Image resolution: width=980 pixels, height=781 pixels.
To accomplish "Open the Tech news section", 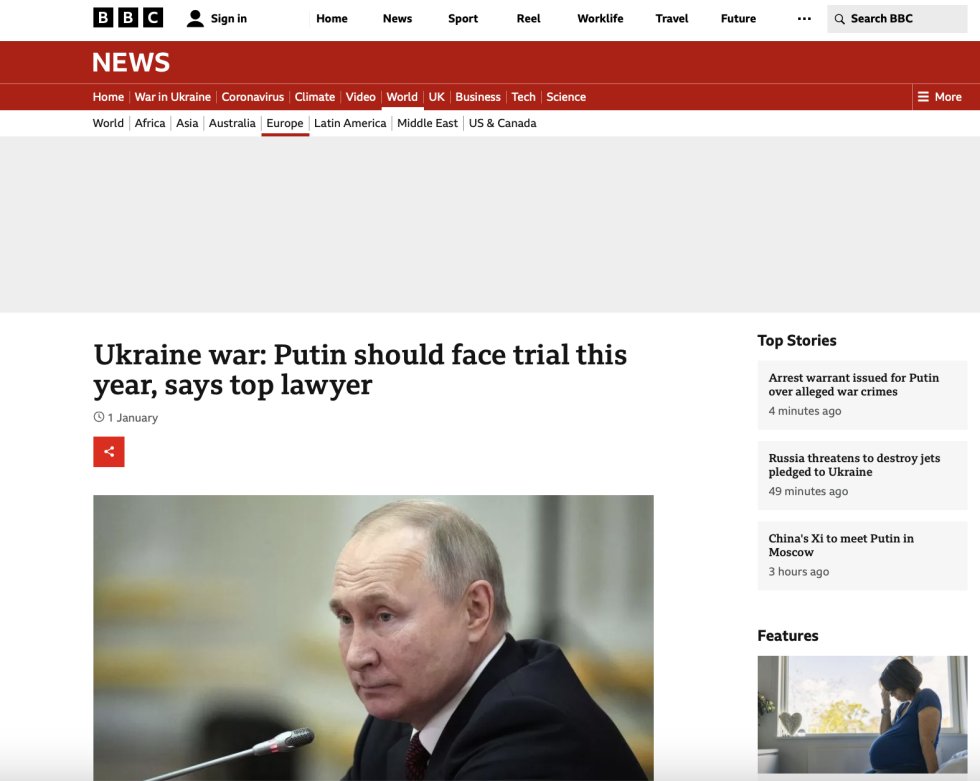I will [x=523, y=97].
